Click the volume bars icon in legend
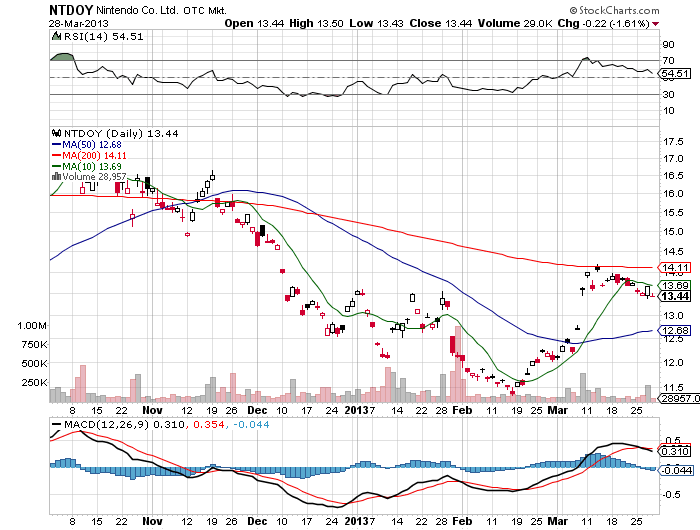This screenshot has width=700, height=530. pyautogui.click(x=56, y=176)
